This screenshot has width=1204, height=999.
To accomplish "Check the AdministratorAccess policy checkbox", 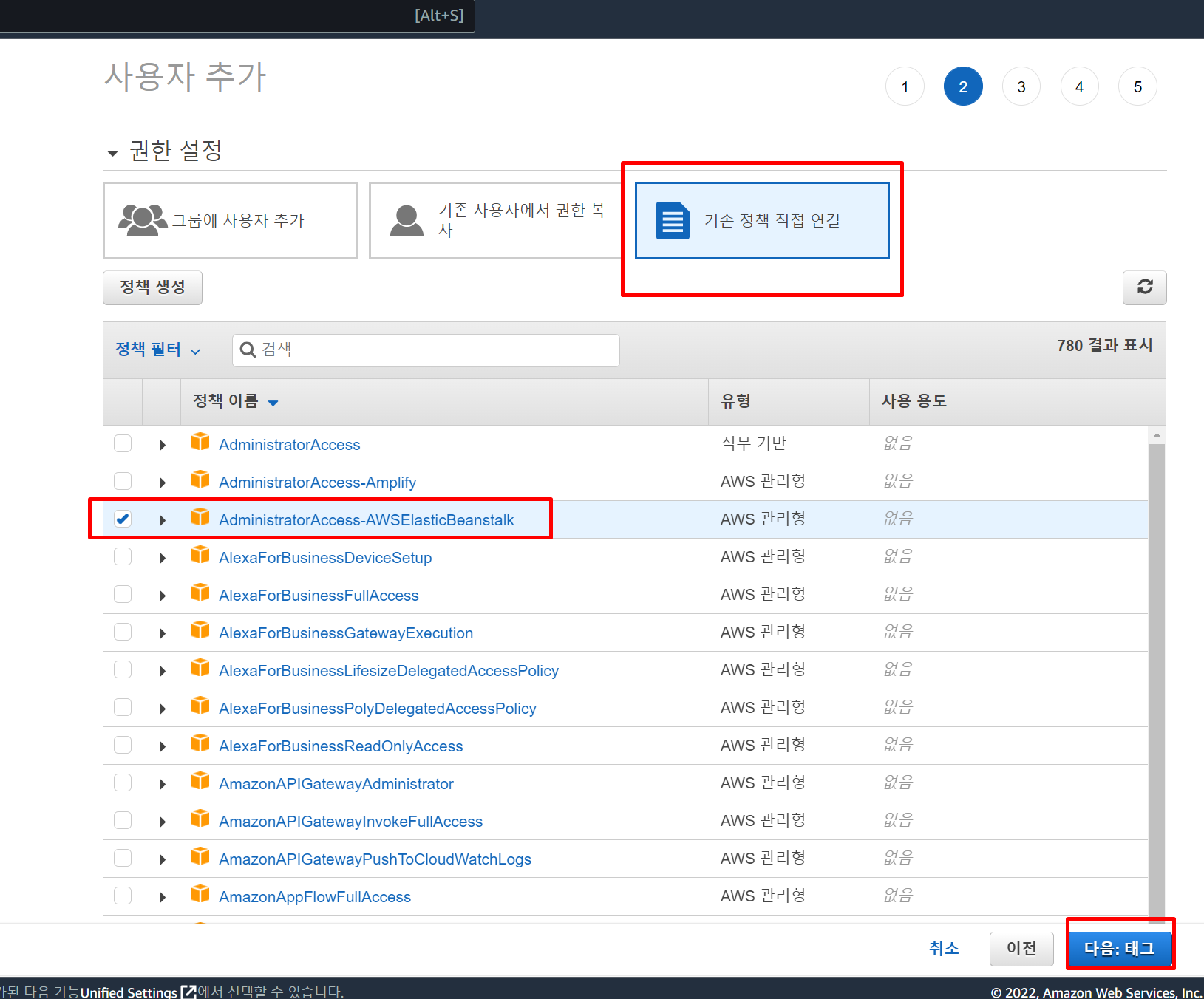I will click(x=123, y=443).
